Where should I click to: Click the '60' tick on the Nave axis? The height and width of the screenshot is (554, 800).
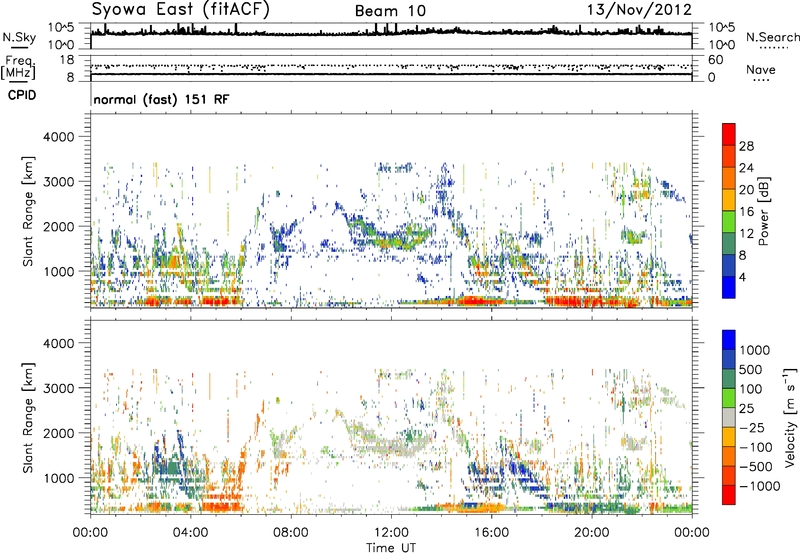click(716, 60)
